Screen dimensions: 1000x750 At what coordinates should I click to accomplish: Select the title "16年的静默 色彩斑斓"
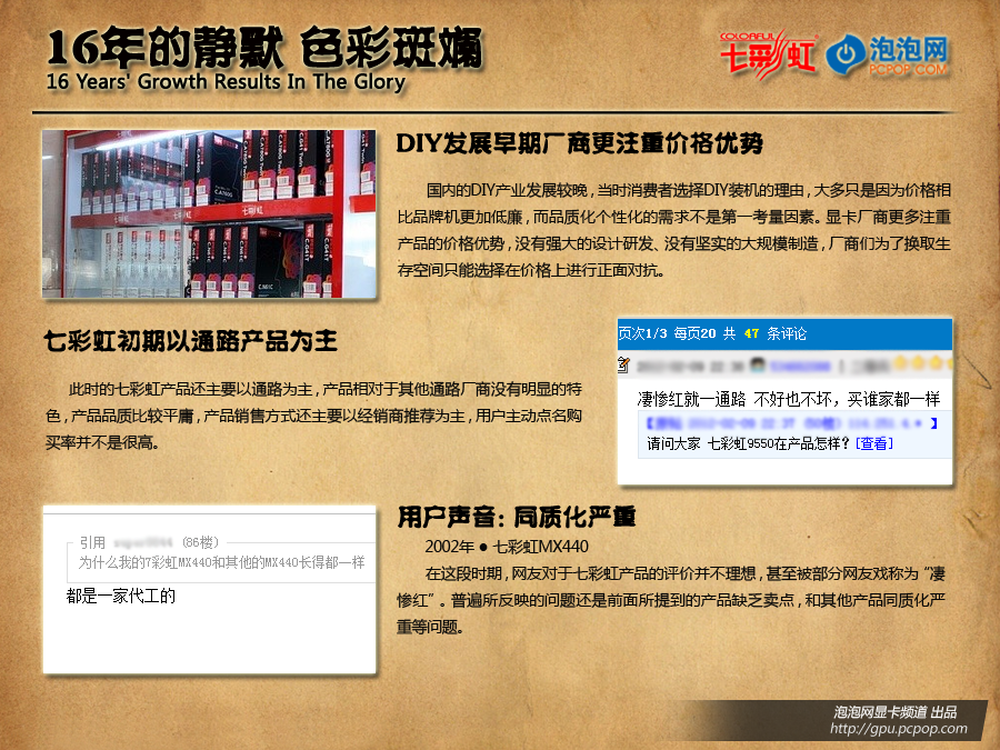pos(265,47)
